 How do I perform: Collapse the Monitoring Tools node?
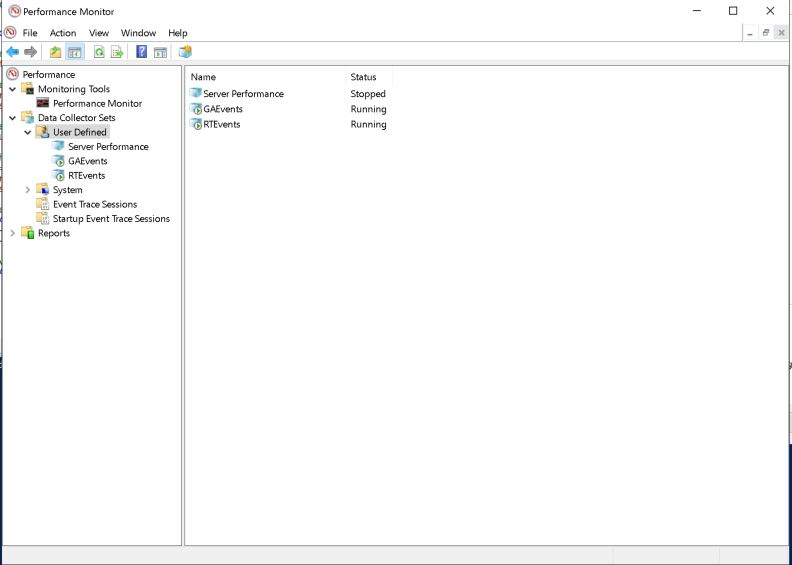13,89
